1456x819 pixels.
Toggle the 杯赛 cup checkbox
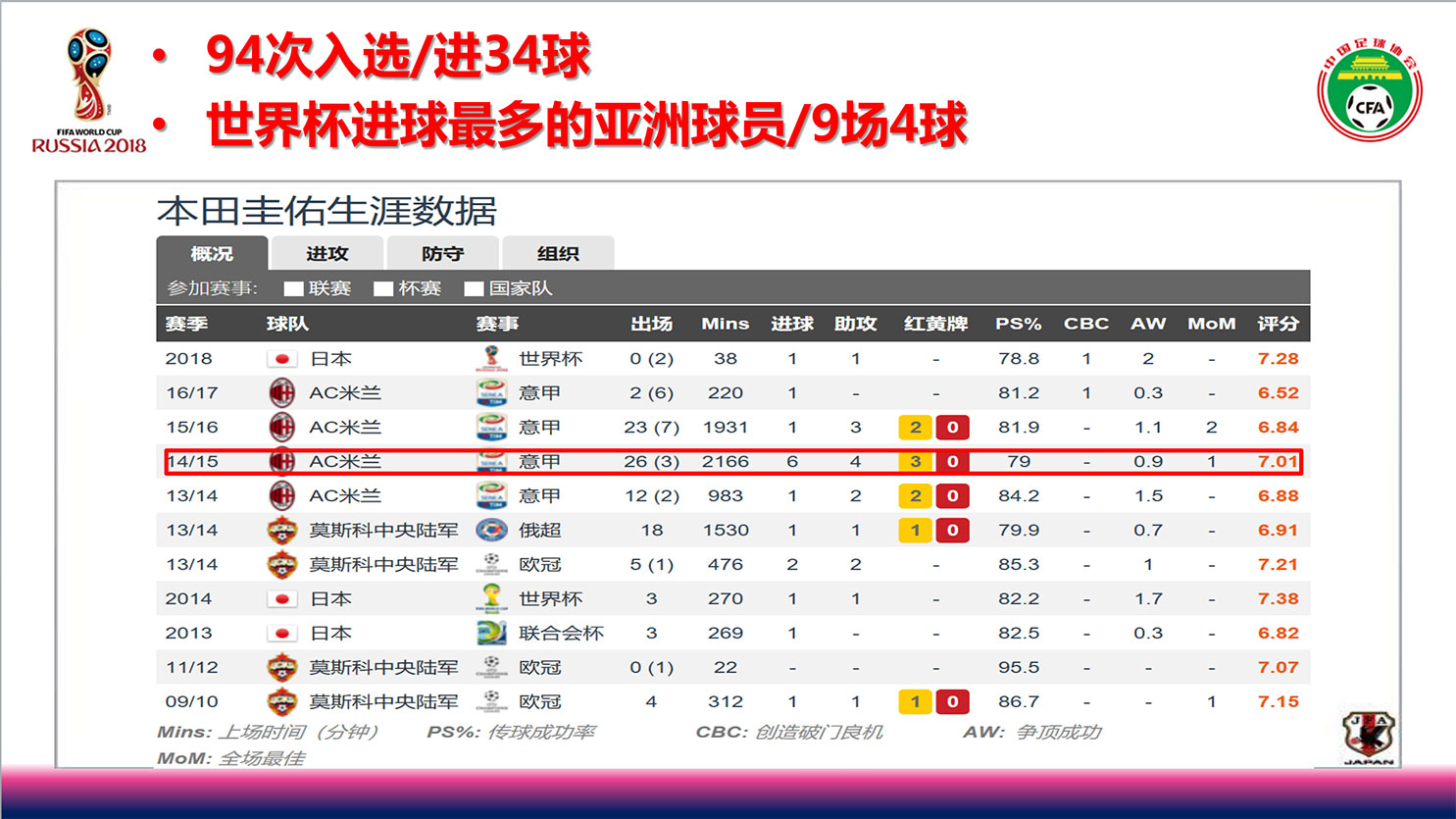tap(383, 289)
